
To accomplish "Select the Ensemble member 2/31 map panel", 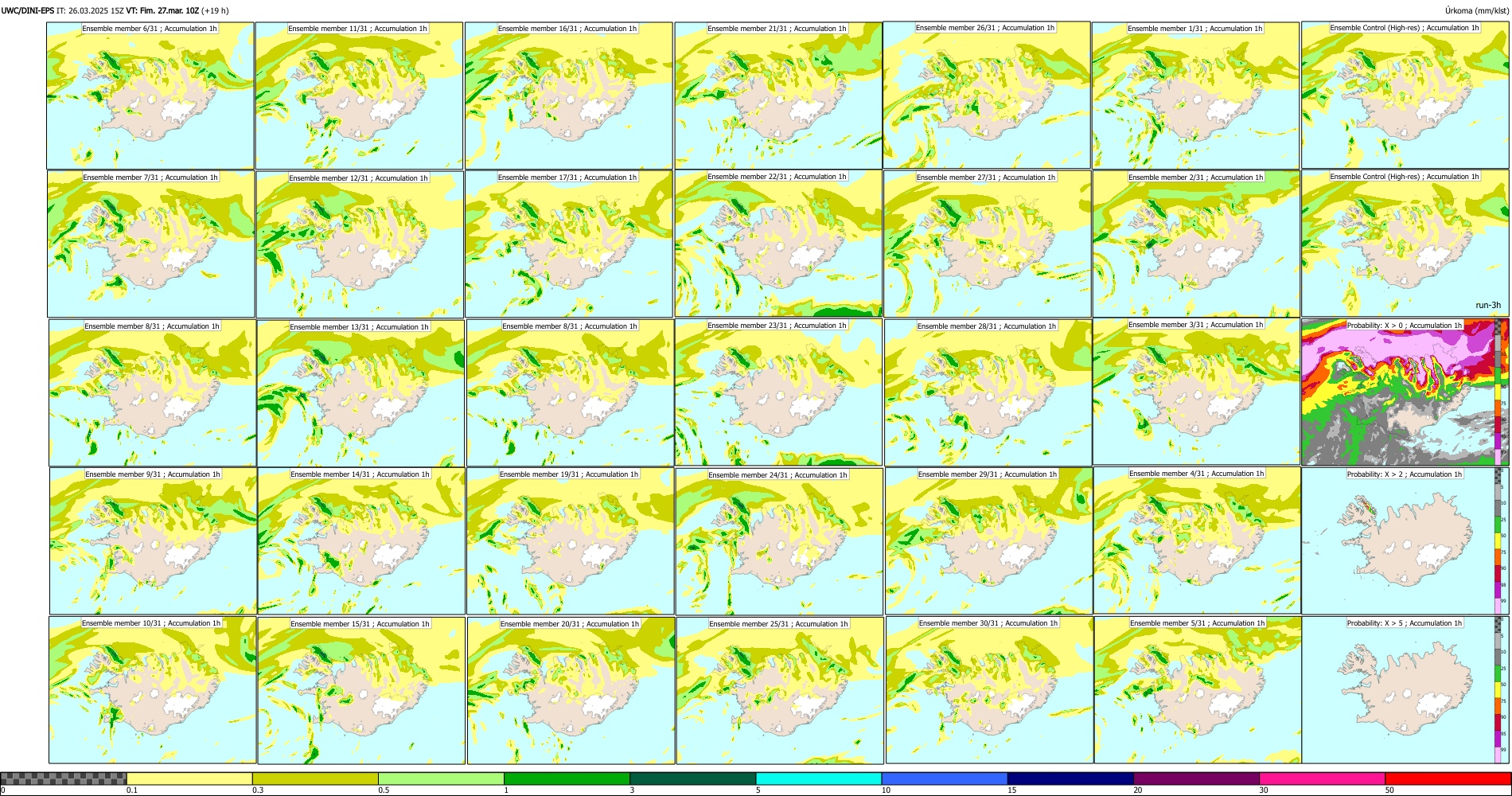I will coord(1196,244).
